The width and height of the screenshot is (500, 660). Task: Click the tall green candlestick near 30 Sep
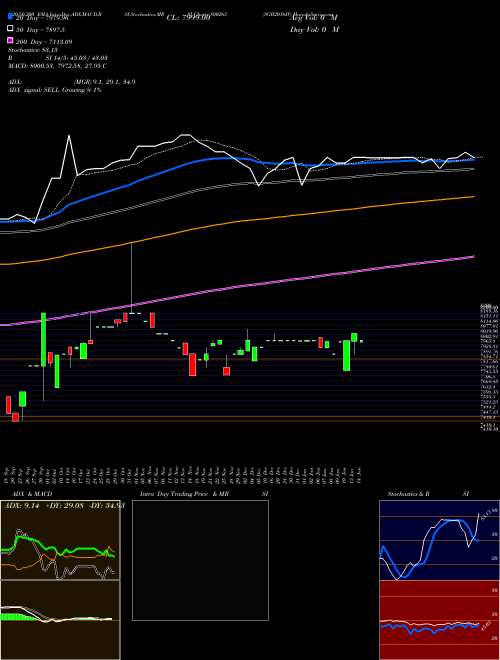[43, 340]
